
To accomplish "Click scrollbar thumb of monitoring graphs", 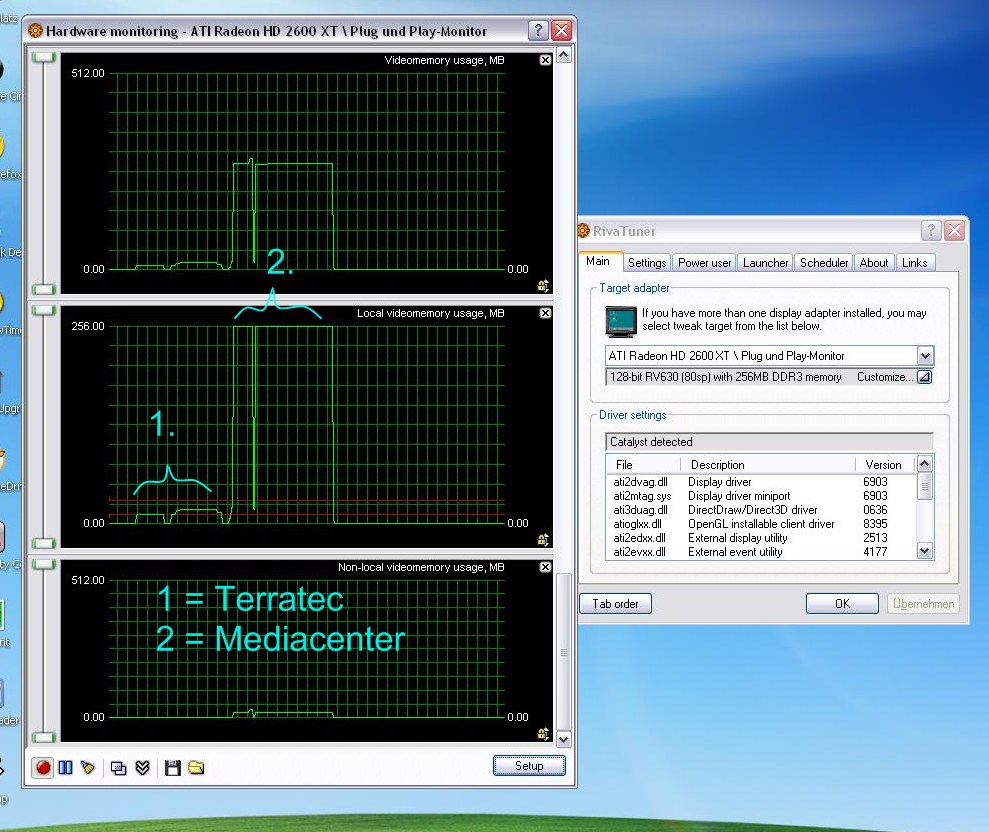I will click(563, 652).
